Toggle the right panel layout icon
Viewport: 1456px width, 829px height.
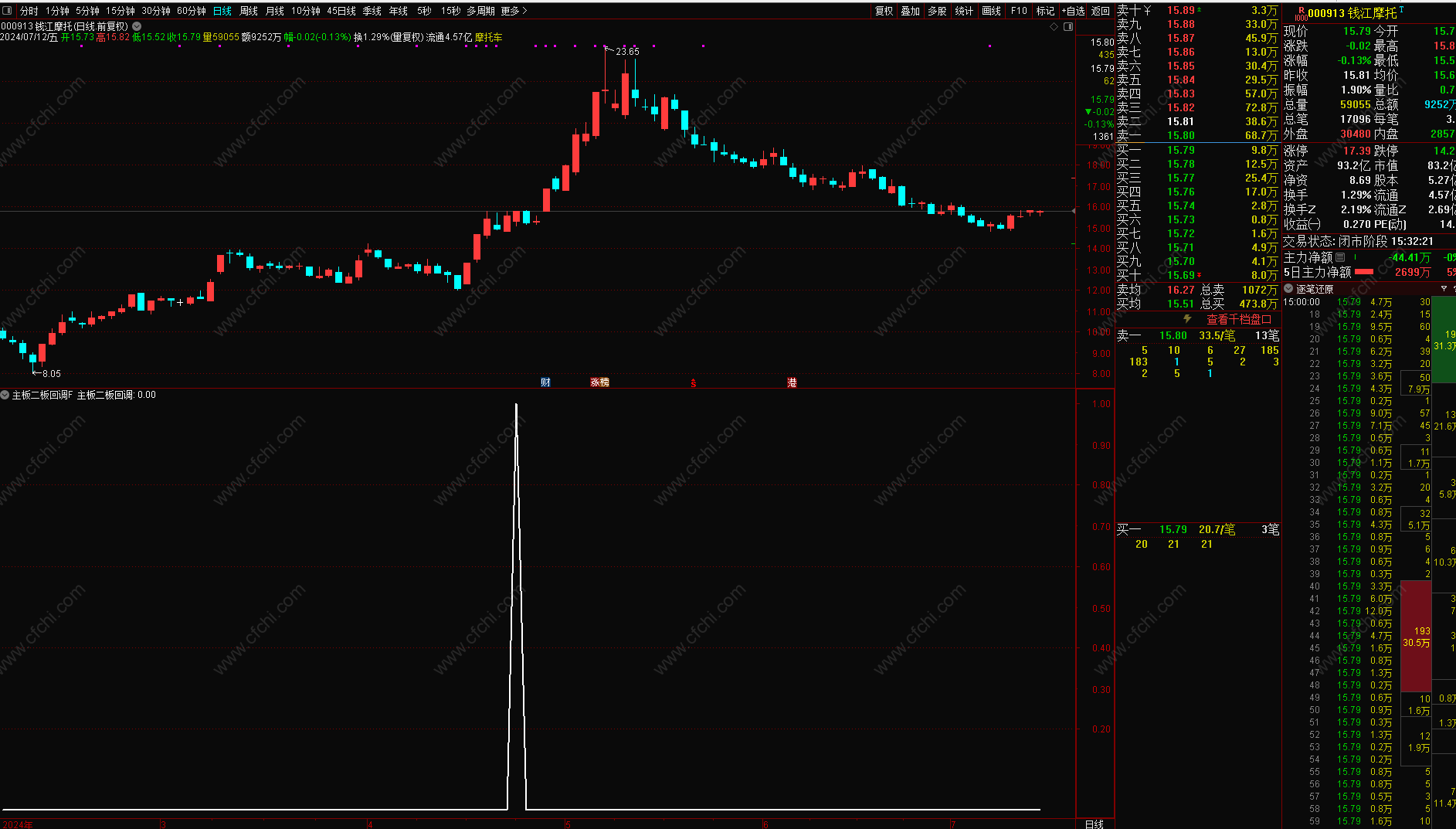[1068, 26]
